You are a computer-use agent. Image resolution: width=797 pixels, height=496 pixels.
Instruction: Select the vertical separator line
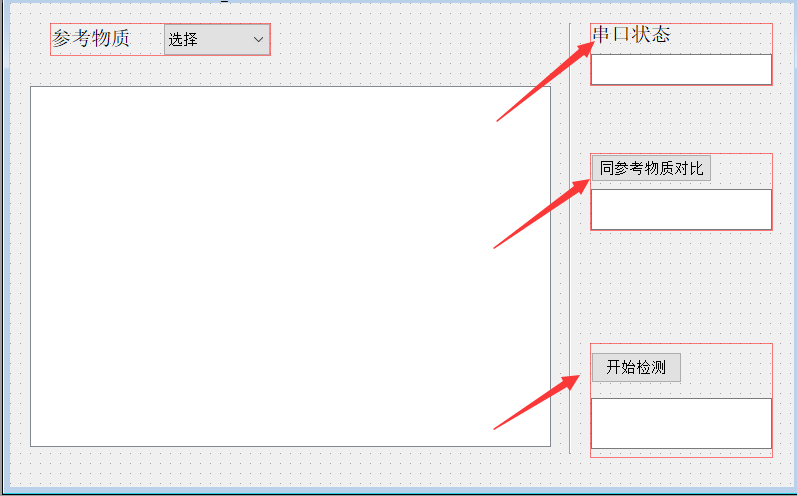(570, 238)
